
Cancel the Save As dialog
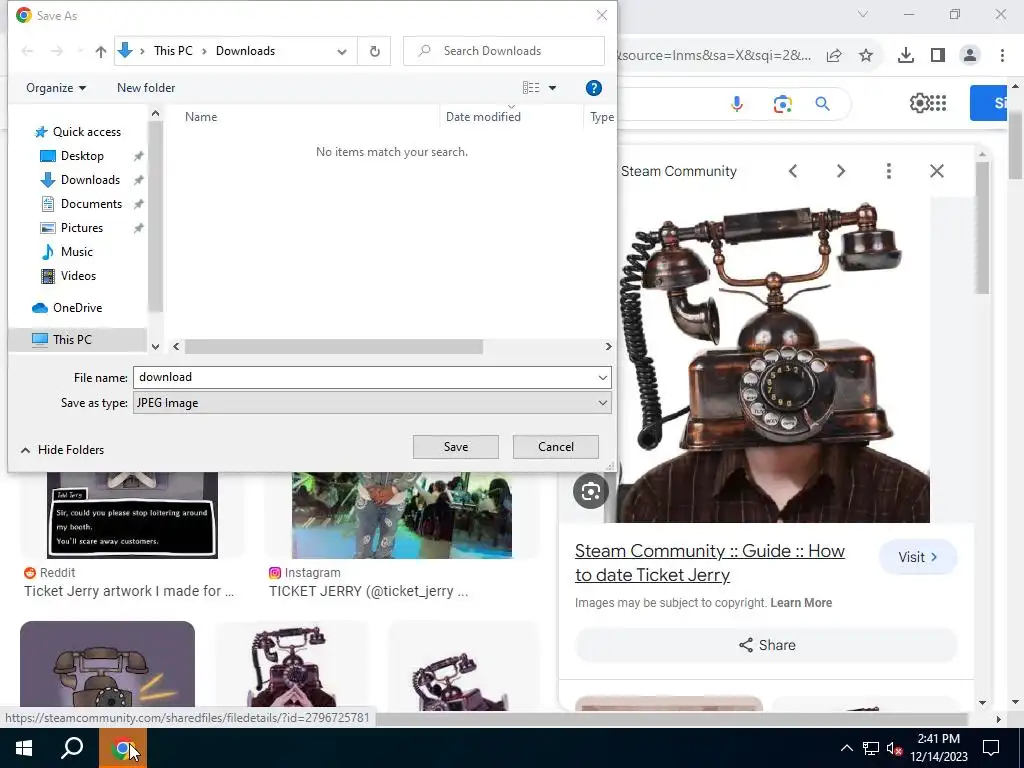coord(556,447)
